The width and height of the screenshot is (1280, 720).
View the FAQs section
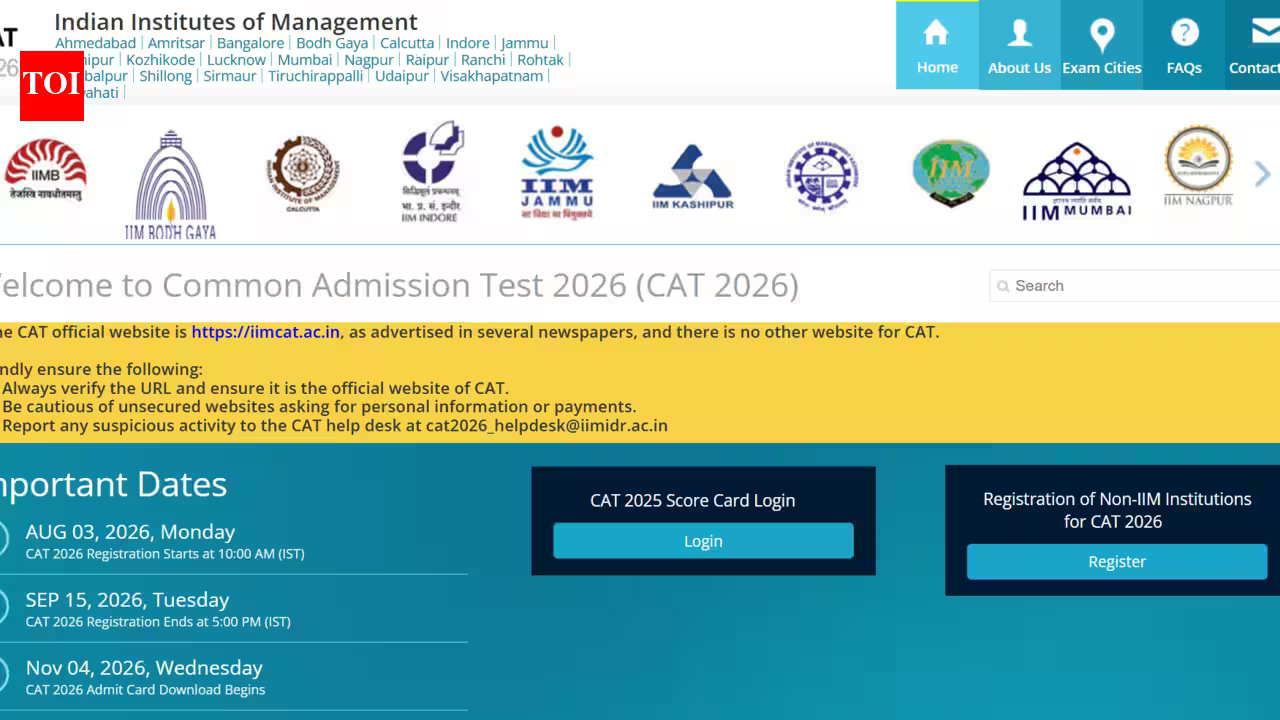pos(1184,45)
